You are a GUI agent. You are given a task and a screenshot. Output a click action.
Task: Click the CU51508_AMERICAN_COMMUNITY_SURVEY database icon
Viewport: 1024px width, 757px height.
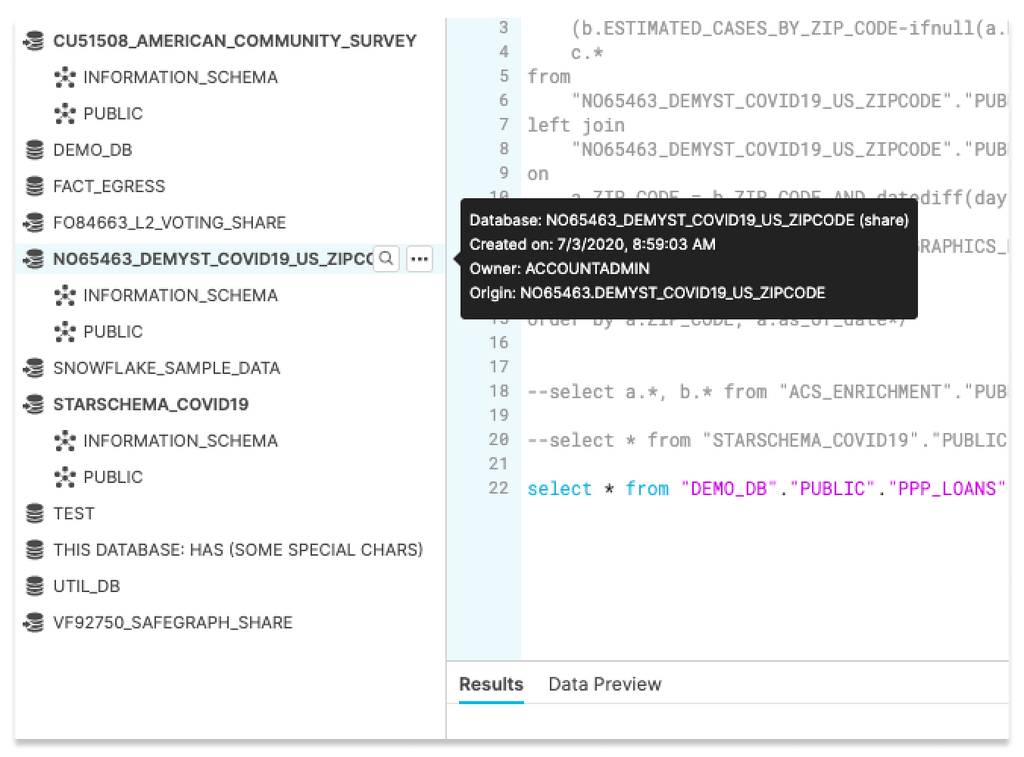(34, 41)
